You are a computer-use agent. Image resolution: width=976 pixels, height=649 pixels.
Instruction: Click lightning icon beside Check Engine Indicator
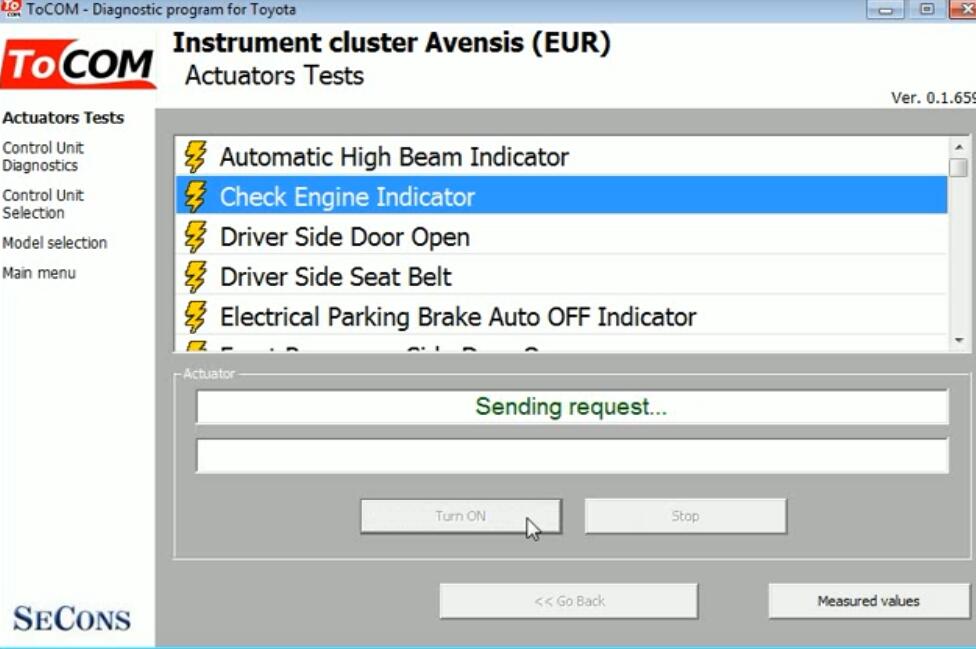pos(195,197)
